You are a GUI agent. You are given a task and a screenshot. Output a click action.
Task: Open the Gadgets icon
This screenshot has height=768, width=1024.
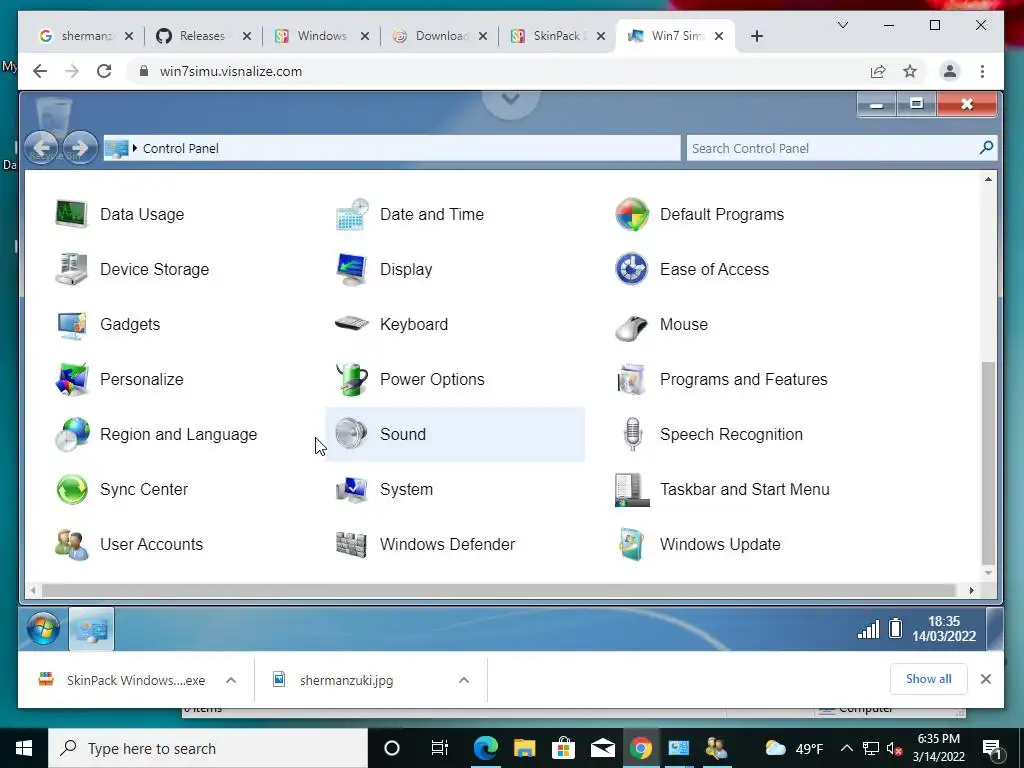click(71, 325)
